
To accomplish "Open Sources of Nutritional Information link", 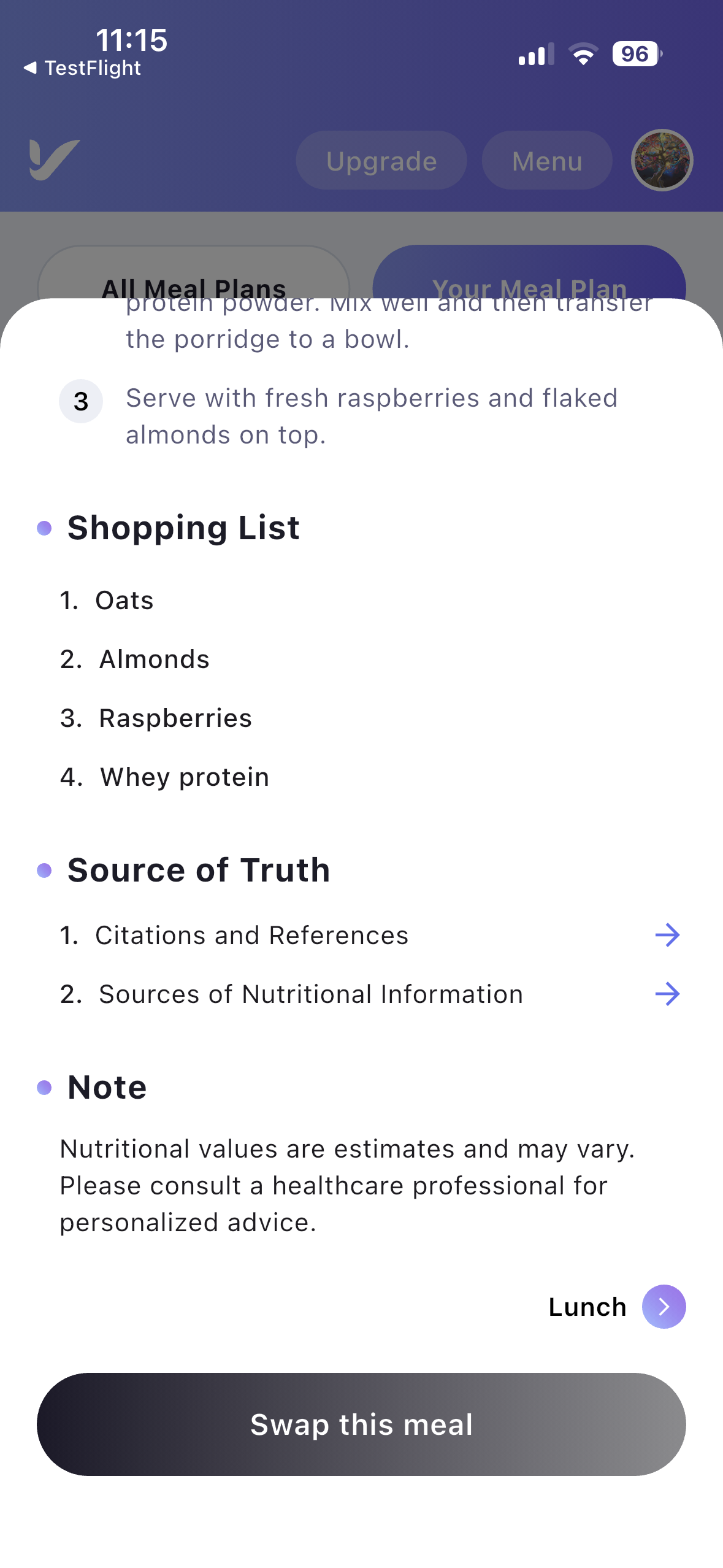I will pos(312,994).
